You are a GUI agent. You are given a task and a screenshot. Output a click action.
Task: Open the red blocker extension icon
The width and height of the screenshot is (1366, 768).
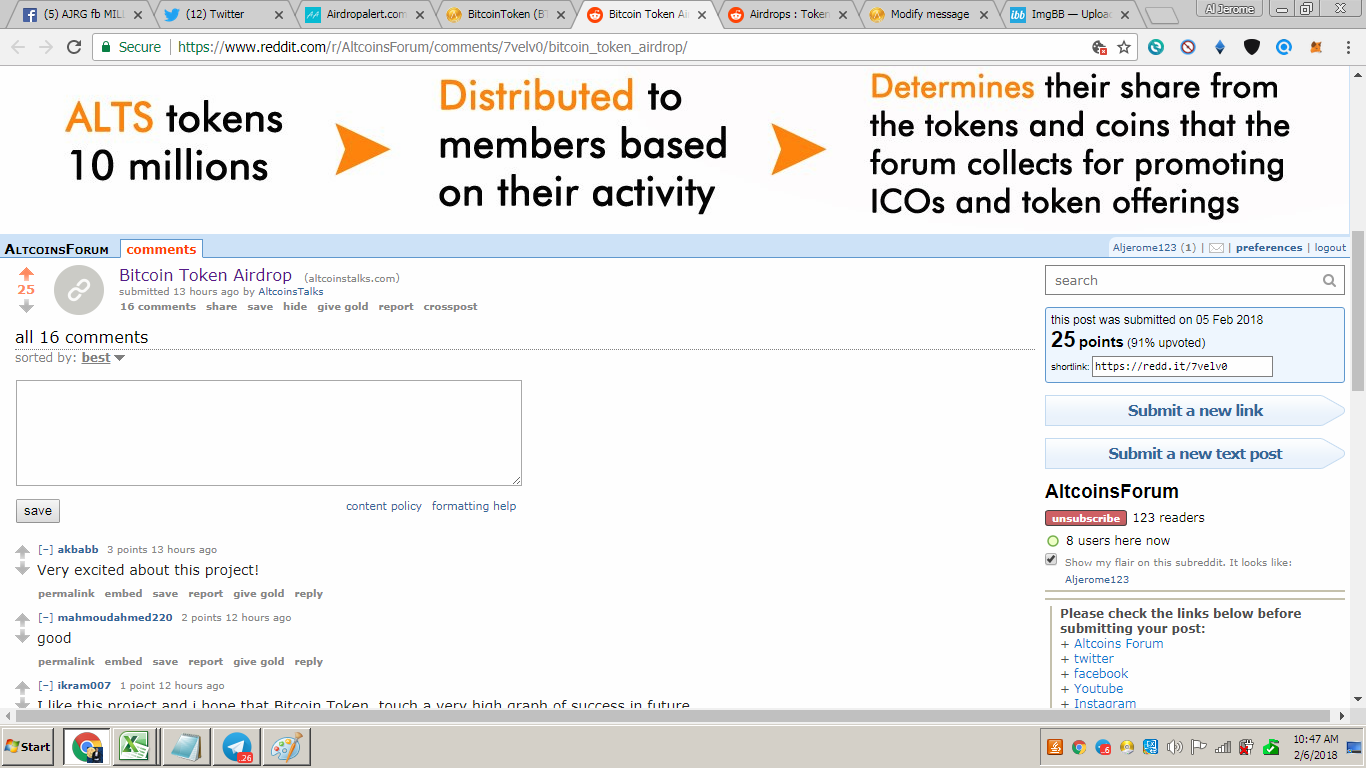click(1188, 47)
